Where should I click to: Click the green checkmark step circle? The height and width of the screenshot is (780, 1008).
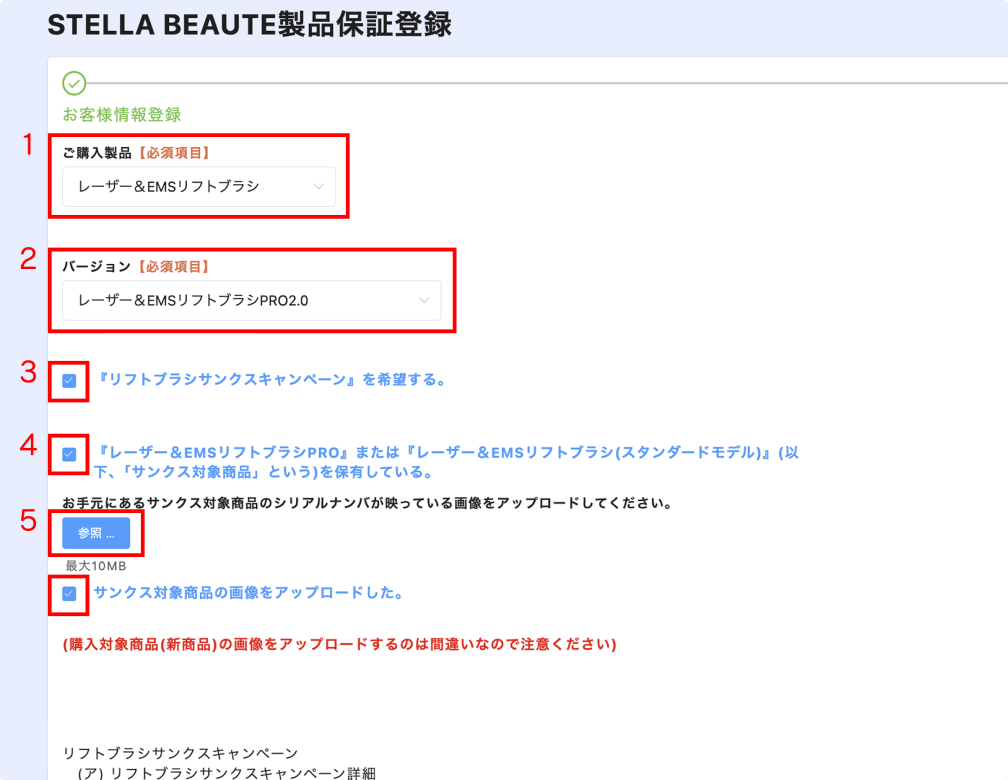(x=74, y=83)
